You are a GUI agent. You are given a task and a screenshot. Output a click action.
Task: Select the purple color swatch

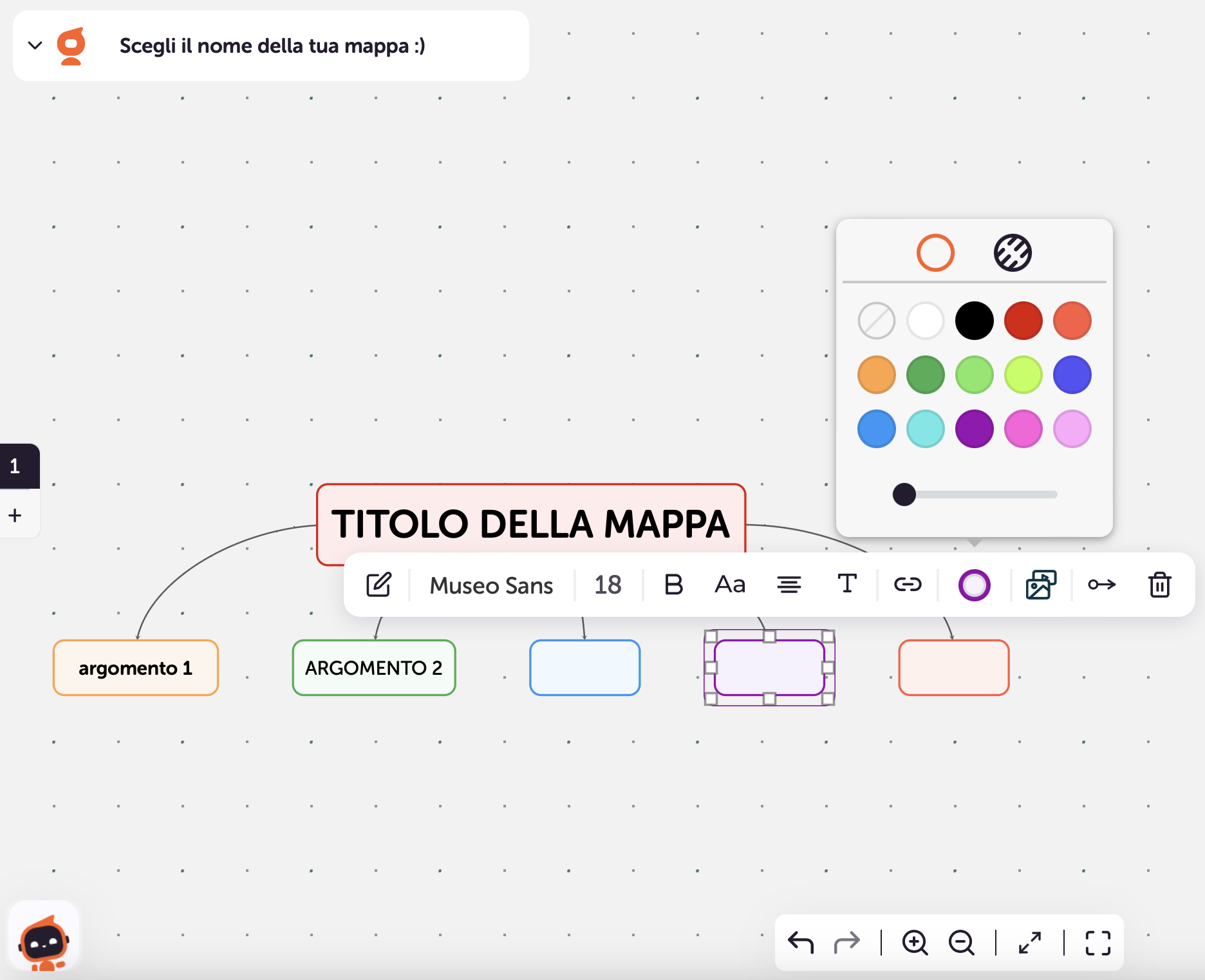click(x=974, y=428)
